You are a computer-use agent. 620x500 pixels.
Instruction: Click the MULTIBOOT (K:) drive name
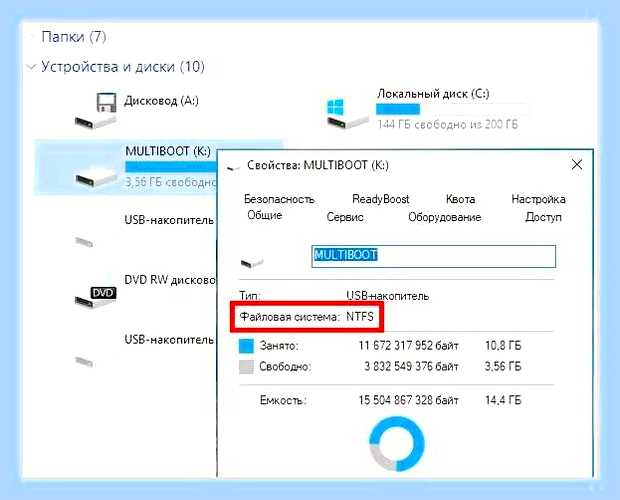pyautogui.click(x=168, y=151)
